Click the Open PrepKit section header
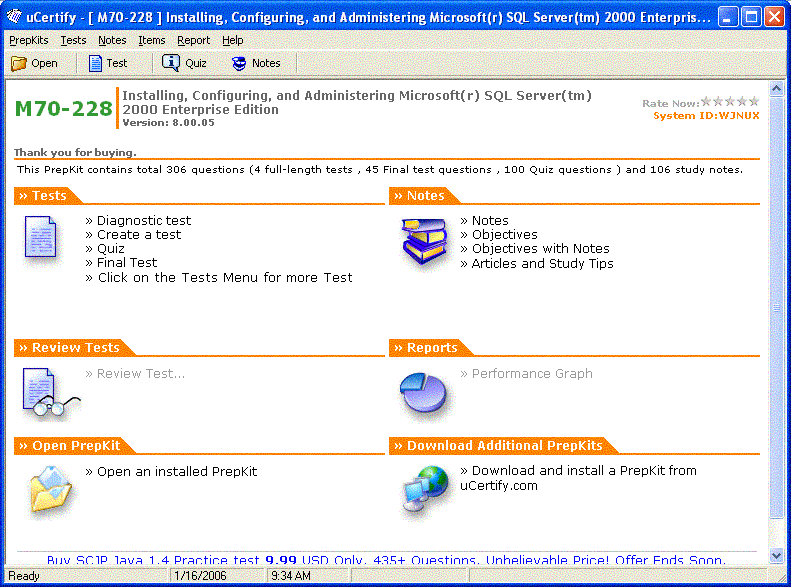Image resolution: width=791 pixels, height=587 pixels. tap(75, 446)
